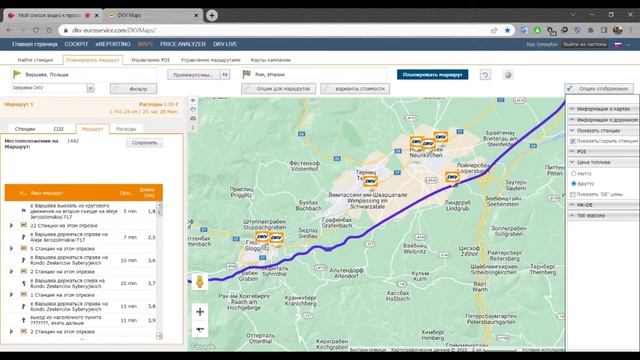Select the Нетто fuel price radio button

pyautogui.click(x=573, y=173)
